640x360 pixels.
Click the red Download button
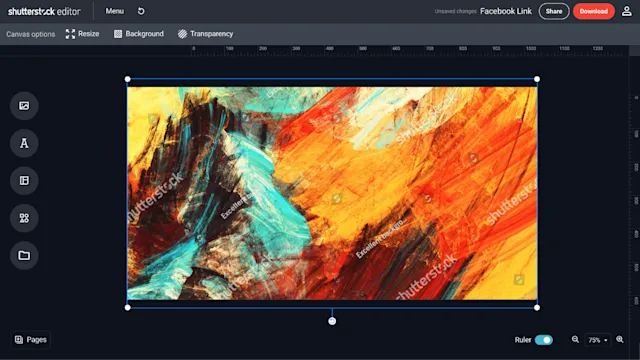pyautogui.click(x=593, y=11)
